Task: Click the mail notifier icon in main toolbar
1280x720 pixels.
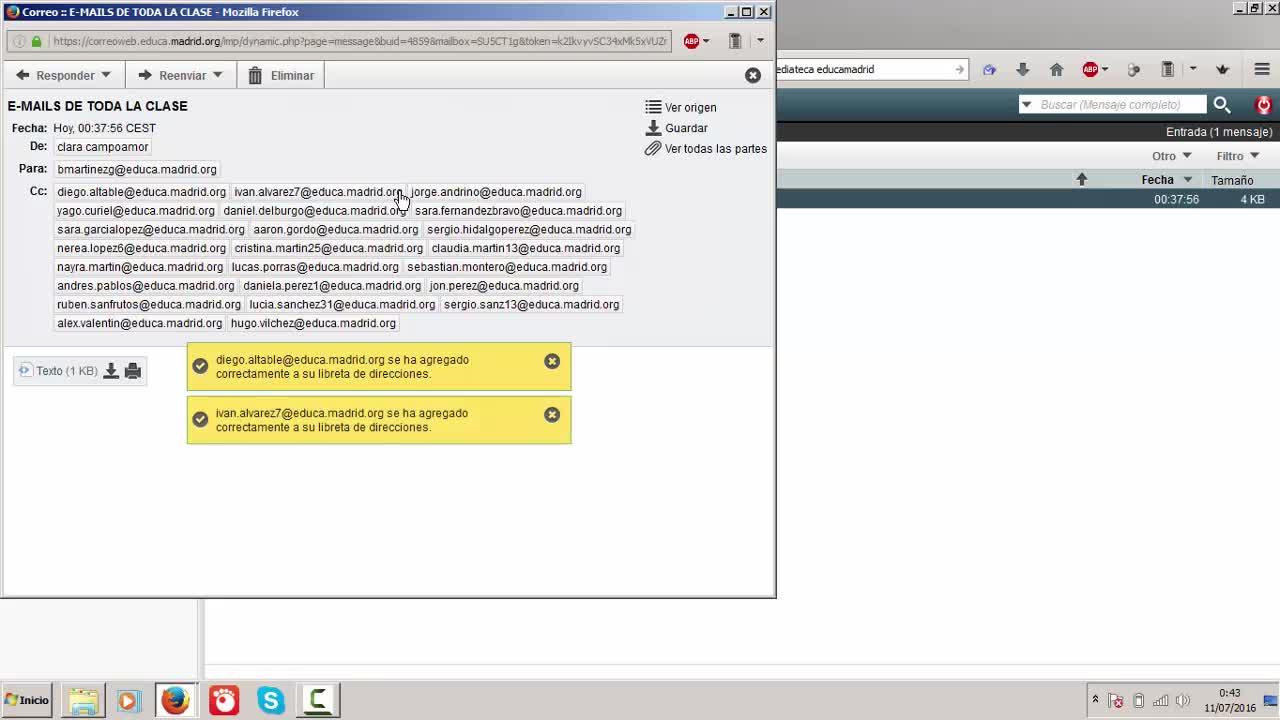Action: point(989,69)
